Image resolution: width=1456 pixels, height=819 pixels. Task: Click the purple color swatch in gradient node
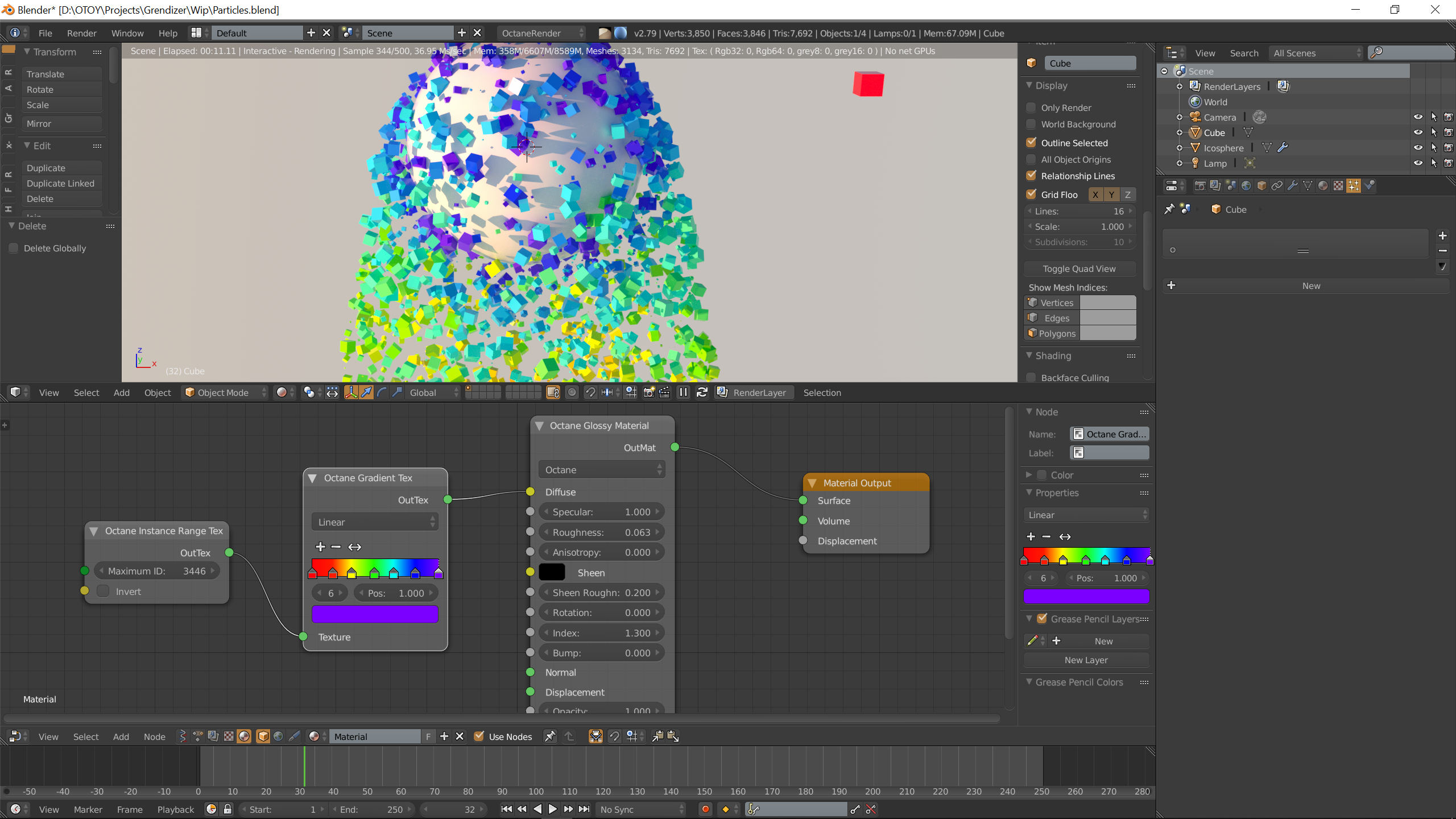375,614
